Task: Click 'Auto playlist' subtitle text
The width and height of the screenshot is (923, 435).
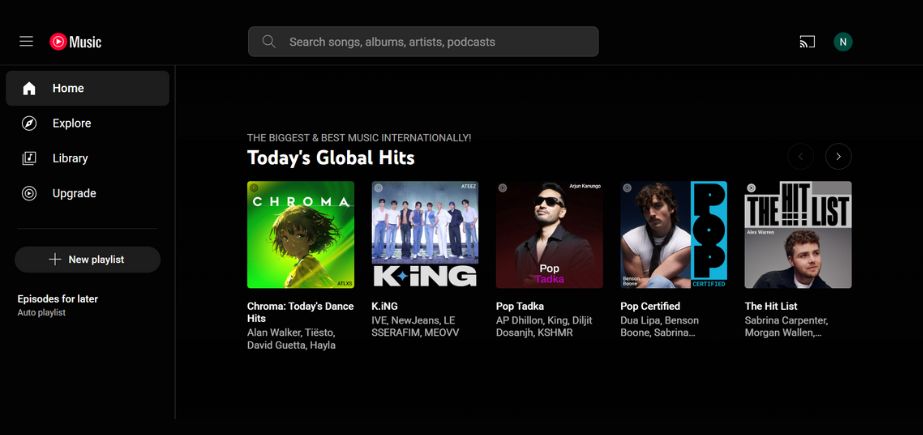Action: click(41, 313)
